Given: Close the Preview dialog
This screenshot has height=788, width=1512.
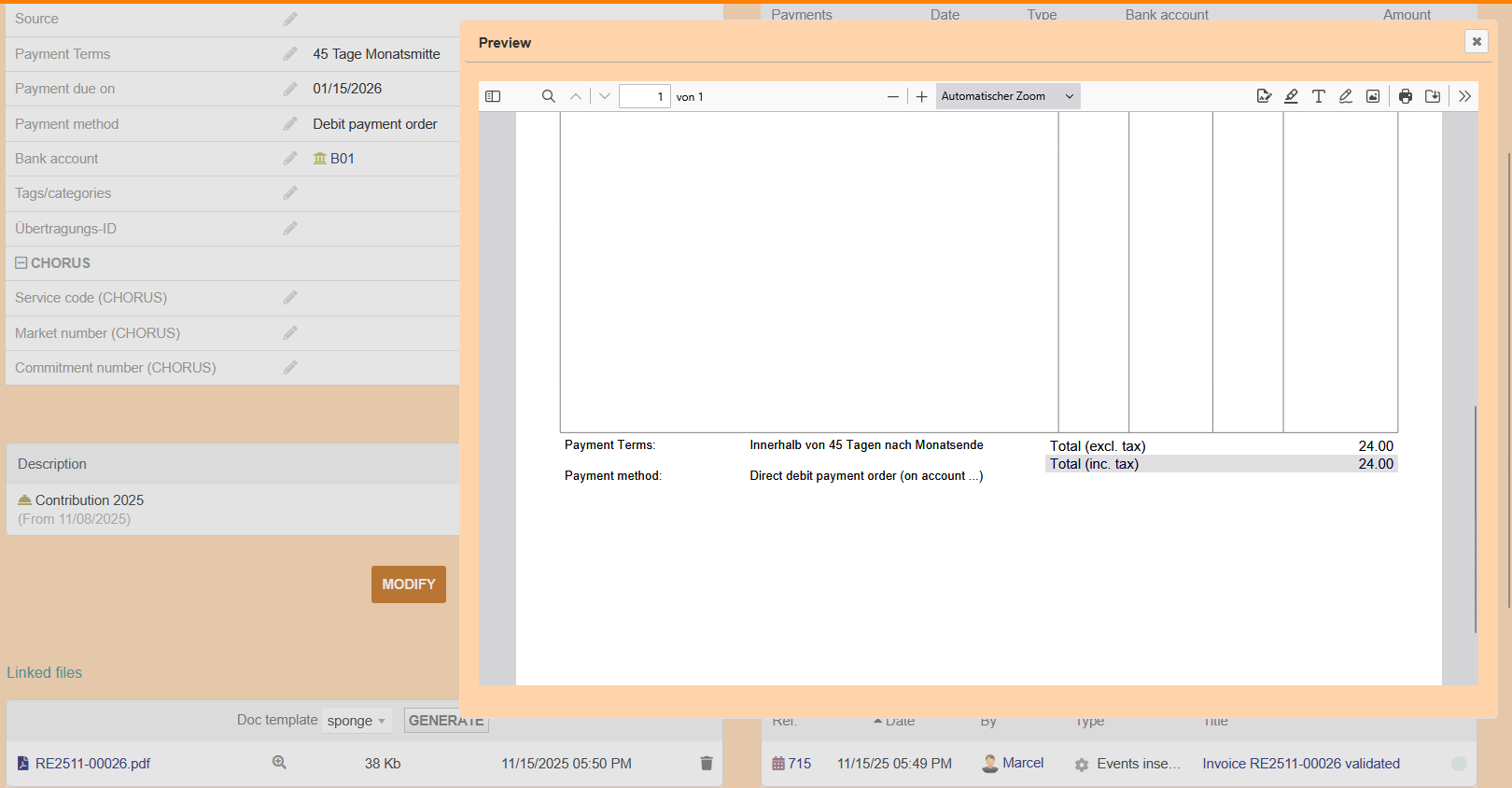Looking at the screenshot, I should 1477,41.
